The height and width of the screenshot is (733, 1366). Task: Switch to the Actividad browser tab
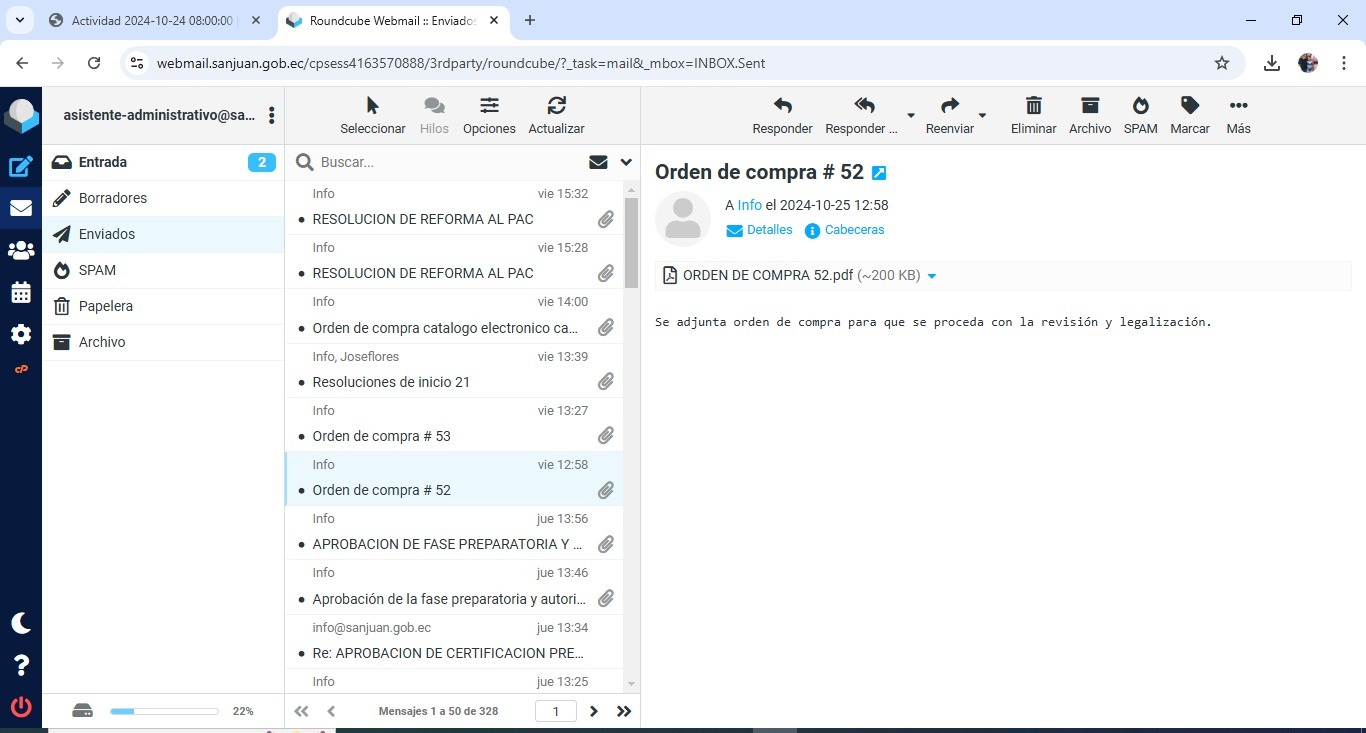click(x=152, y=20)
